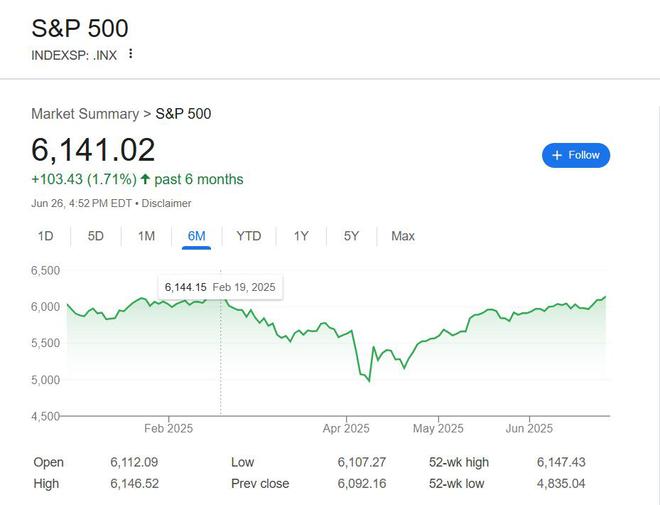
Task: Click the S&P 500 breadcrumb text
Action: click(x=184, y=114)
